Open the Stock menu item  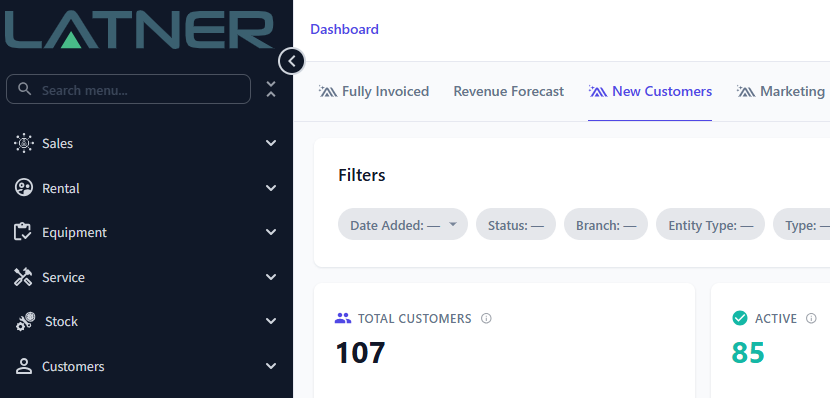point(146,321)
